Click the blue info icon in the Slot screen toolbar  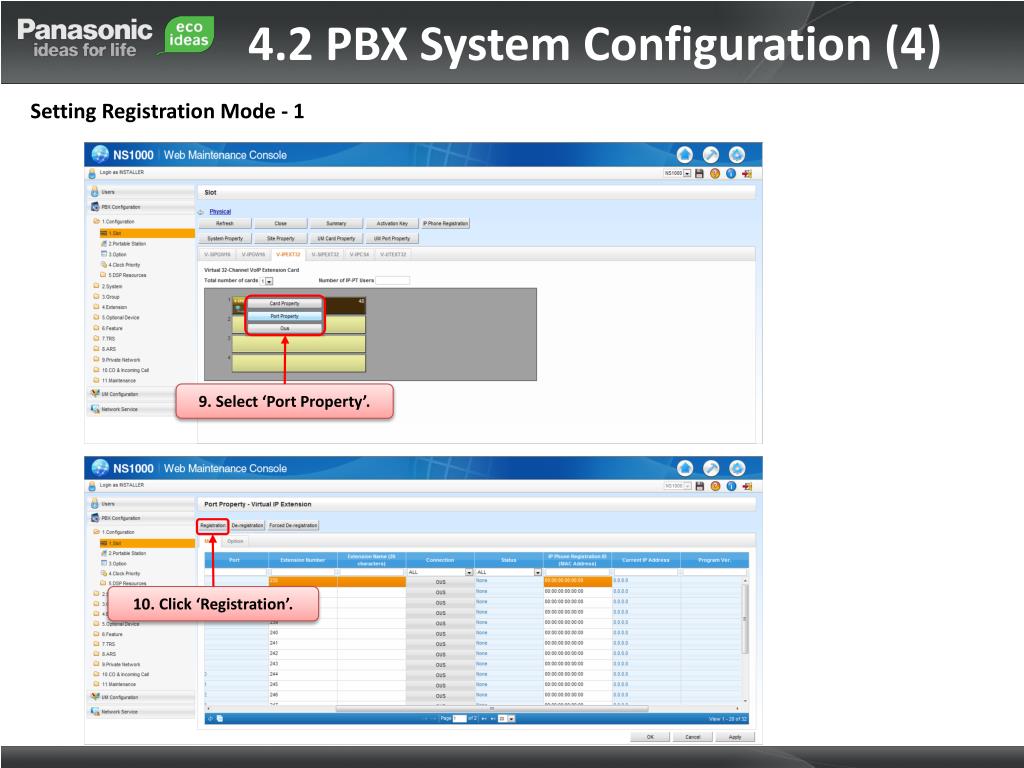pos(731,174)
